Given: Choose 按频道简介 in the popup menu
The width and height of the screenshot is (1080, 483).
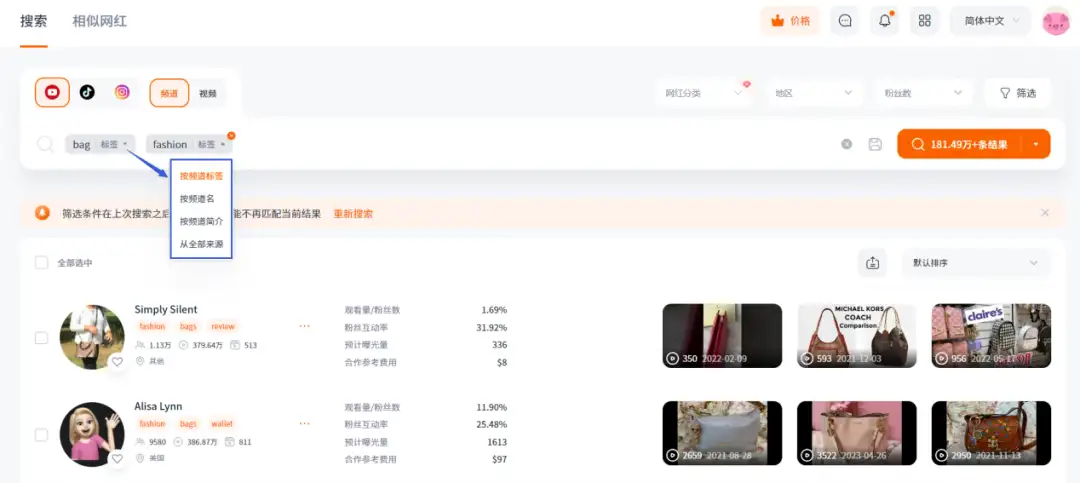Looking at the screenshot, I should 201,221.
